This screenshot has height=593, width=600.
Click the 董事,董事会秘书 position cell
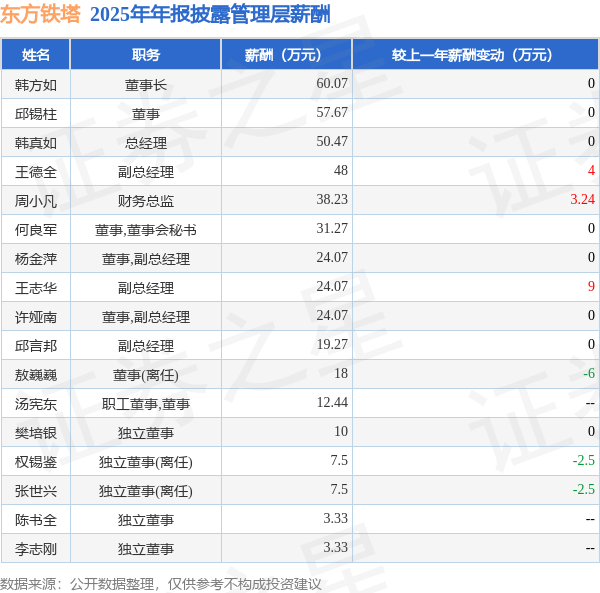tap(146, 230)
